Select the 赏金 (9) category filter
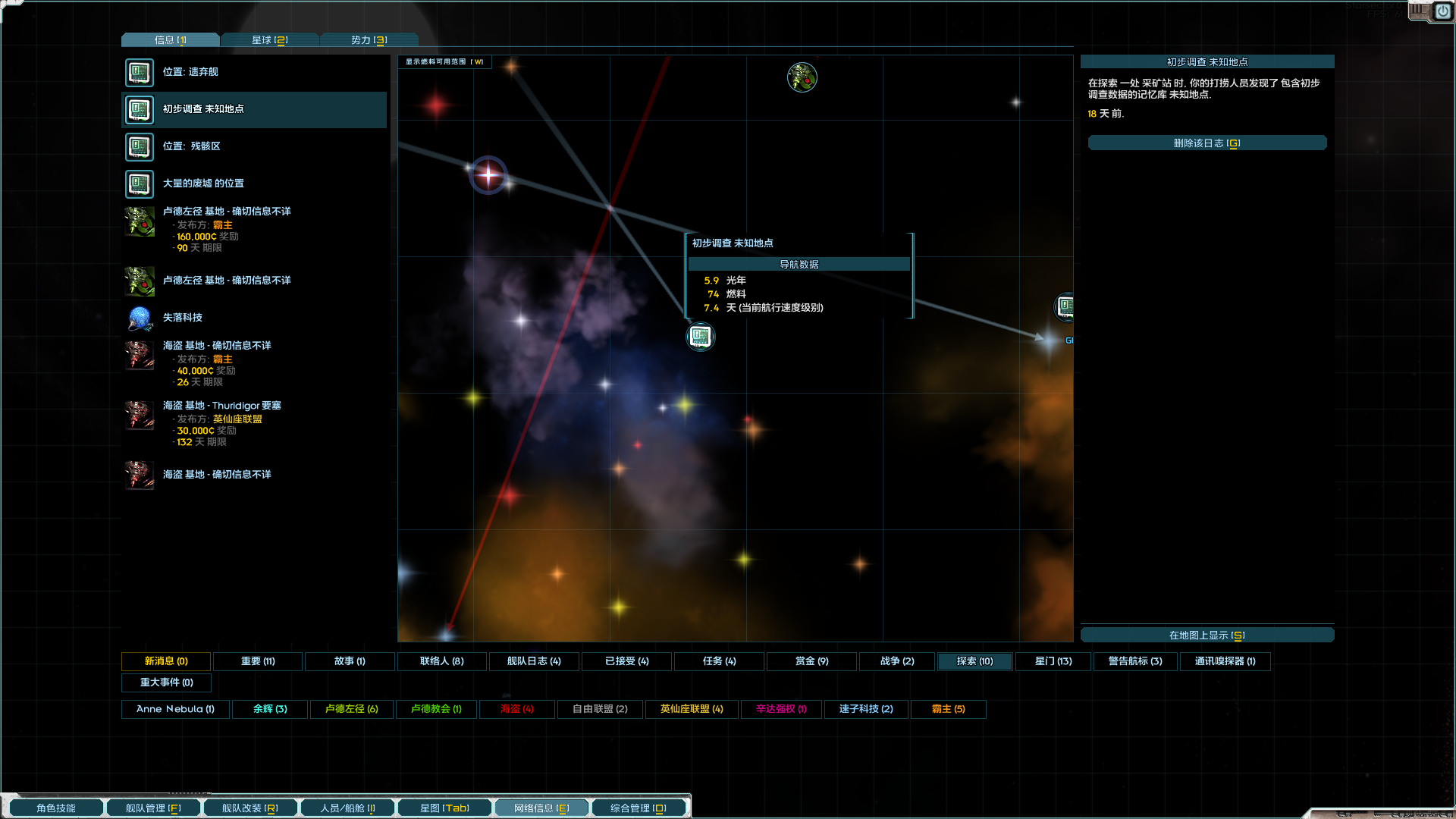Image resolution: width=1456 pixels, height=819 pixels. pyautogui.click(x=811, y=661)
